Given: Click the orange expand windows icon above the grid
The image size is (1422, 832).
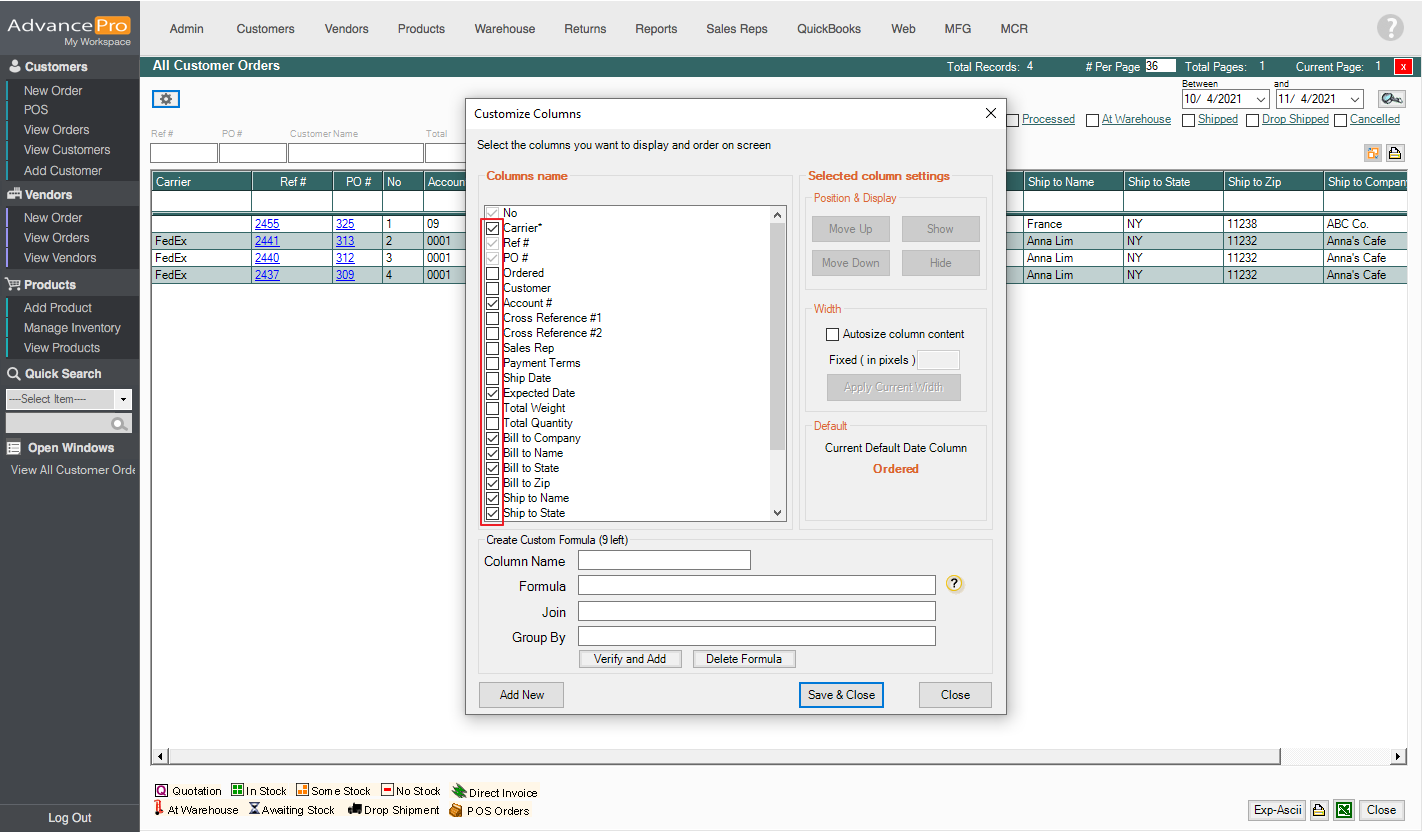Looking at the screenshot, I should click(1373, 153).
